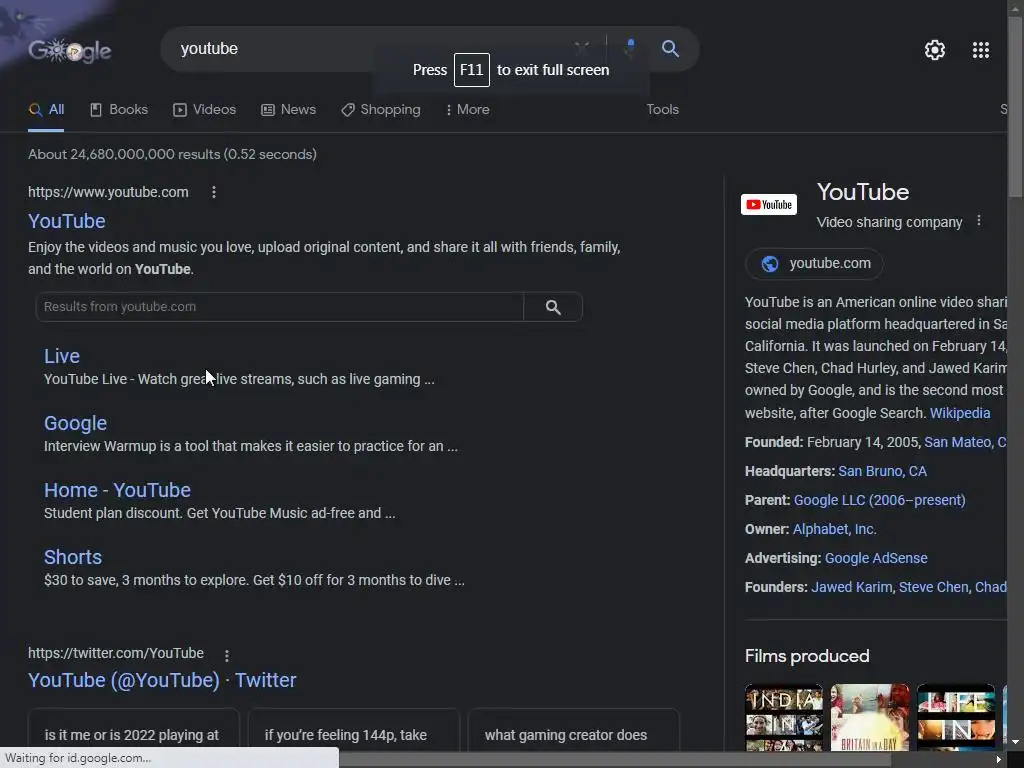
Task: Open the Home - YouTube sitelink
Action: [x=118, y=490]
